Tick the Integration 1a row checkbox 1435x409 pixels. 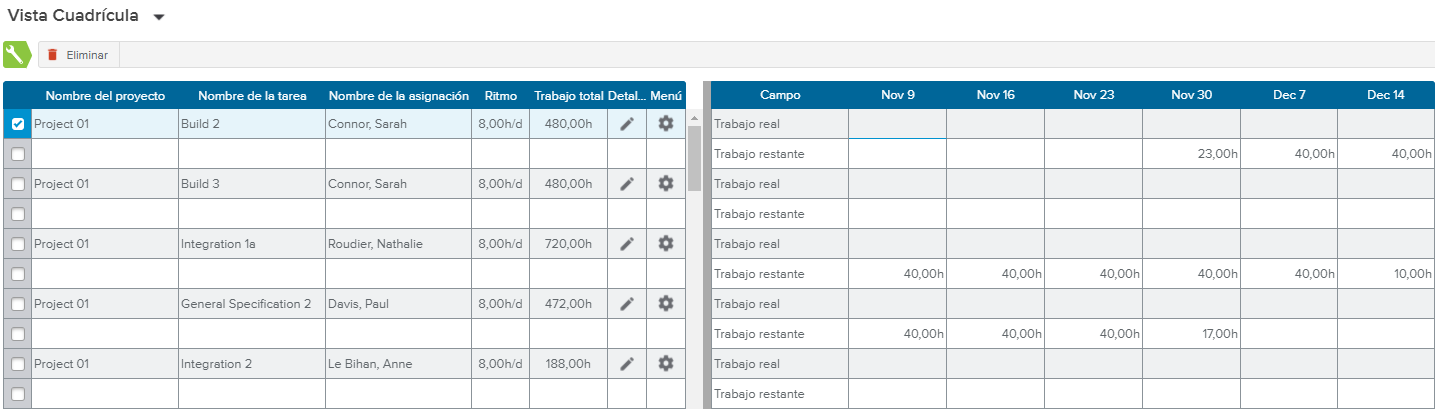(18, 244)
